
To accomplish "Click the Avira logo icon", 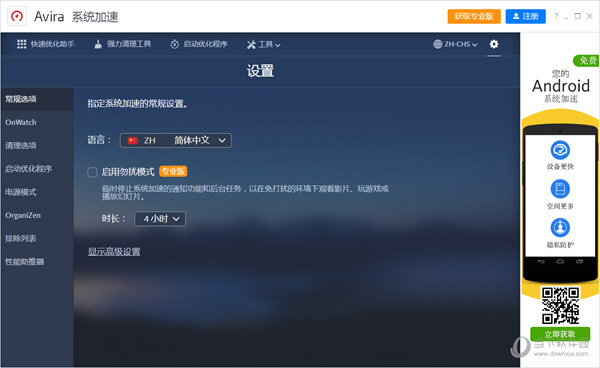I will click(17, 16).
